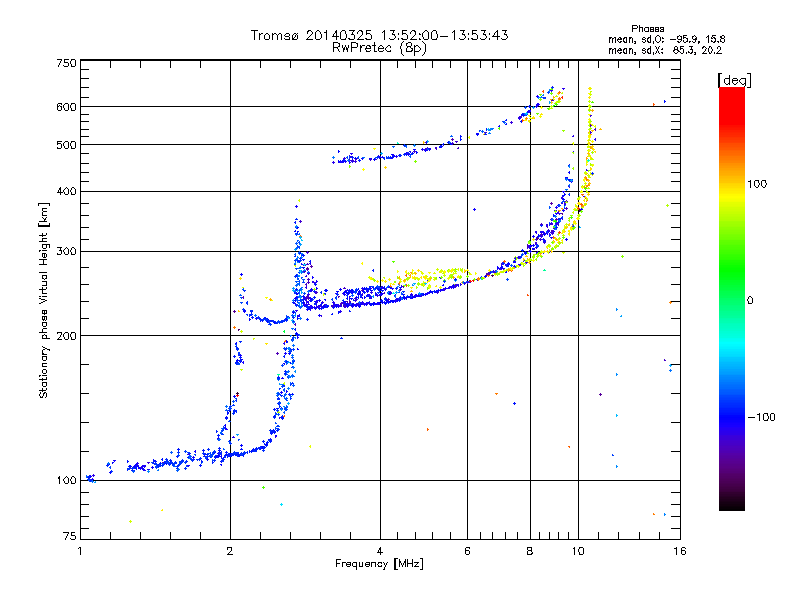Click the 'Stationary phase Virtual Height [km]' label
Screen dimensions: 800x600
pos(44,301)
